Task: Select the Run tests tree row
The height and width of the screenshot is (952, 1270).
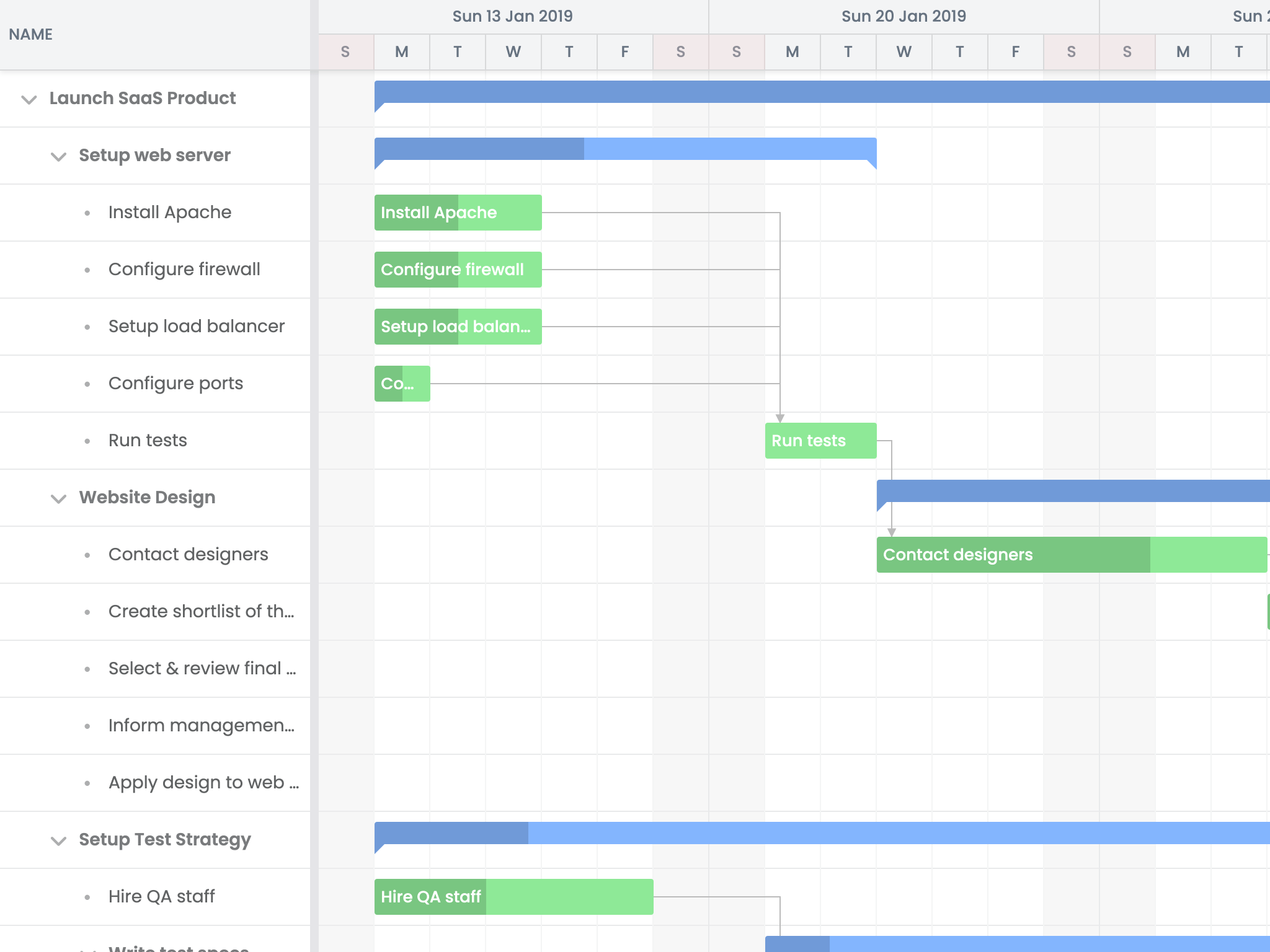Action: point(155,441)
